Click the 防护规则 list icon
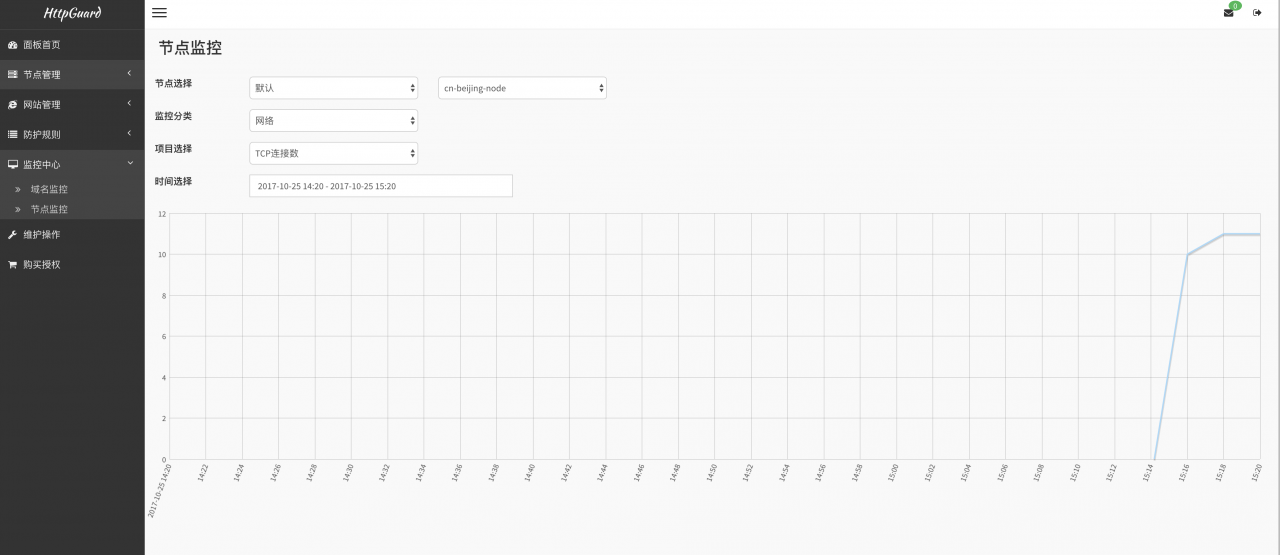The image size is (1280, 555). tap(12, 135)
